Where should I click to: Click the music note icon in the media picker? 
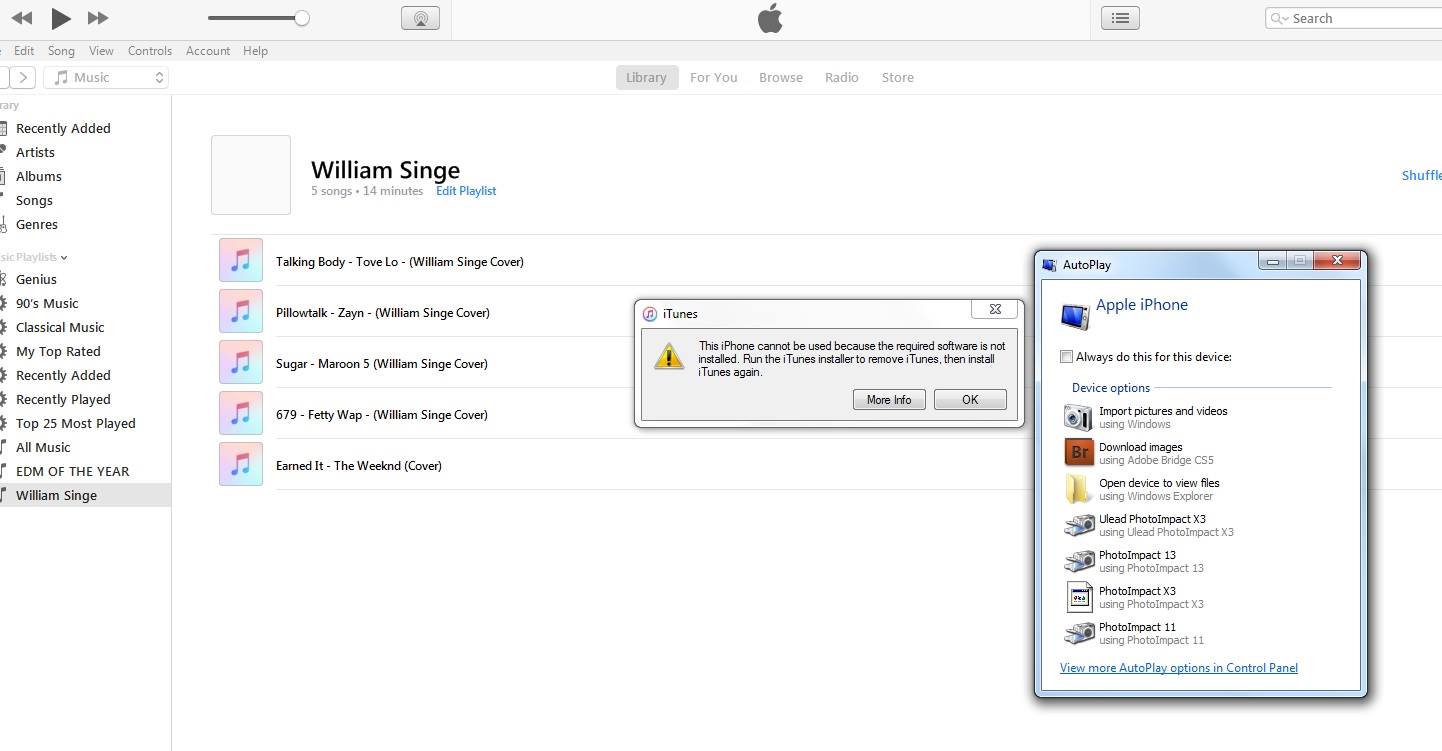point(61,77)
